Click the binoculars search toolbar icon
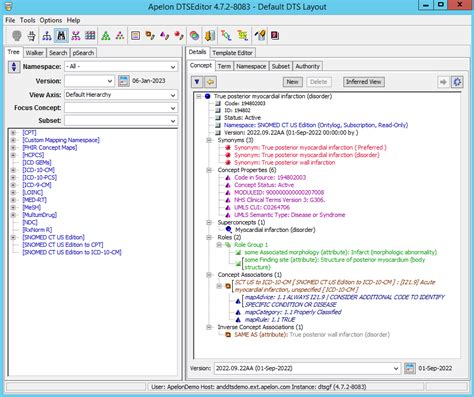This screenshot has width=474, height=397. 61,35
